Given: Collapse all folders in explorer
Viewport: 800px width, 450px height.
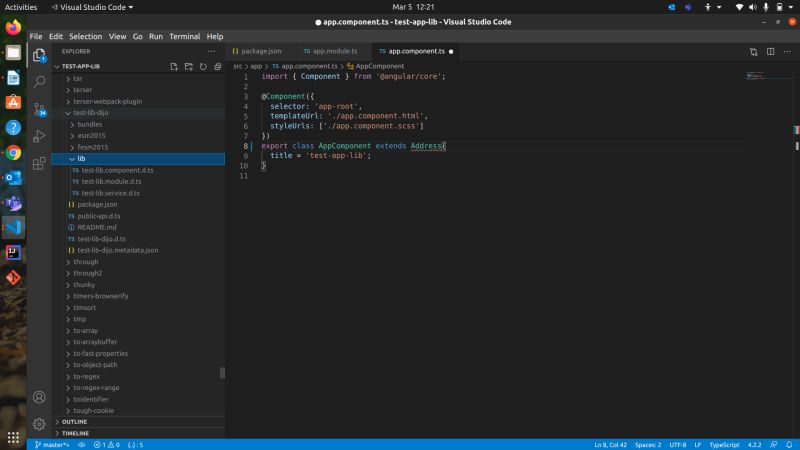Looking at the screenshot, I should point(218,67).
